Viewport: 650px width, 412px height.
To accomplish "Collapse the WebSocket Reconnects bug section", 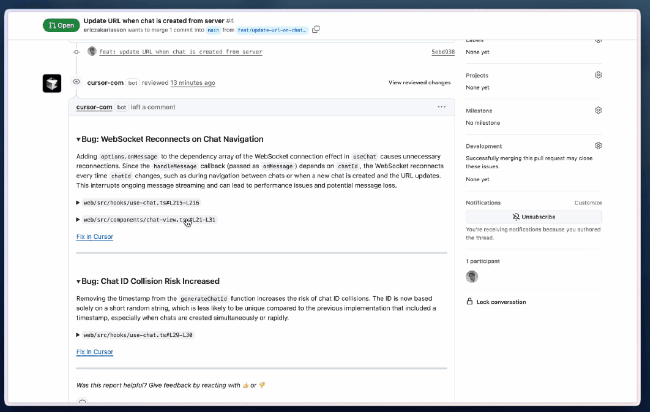I will (79, 139).
